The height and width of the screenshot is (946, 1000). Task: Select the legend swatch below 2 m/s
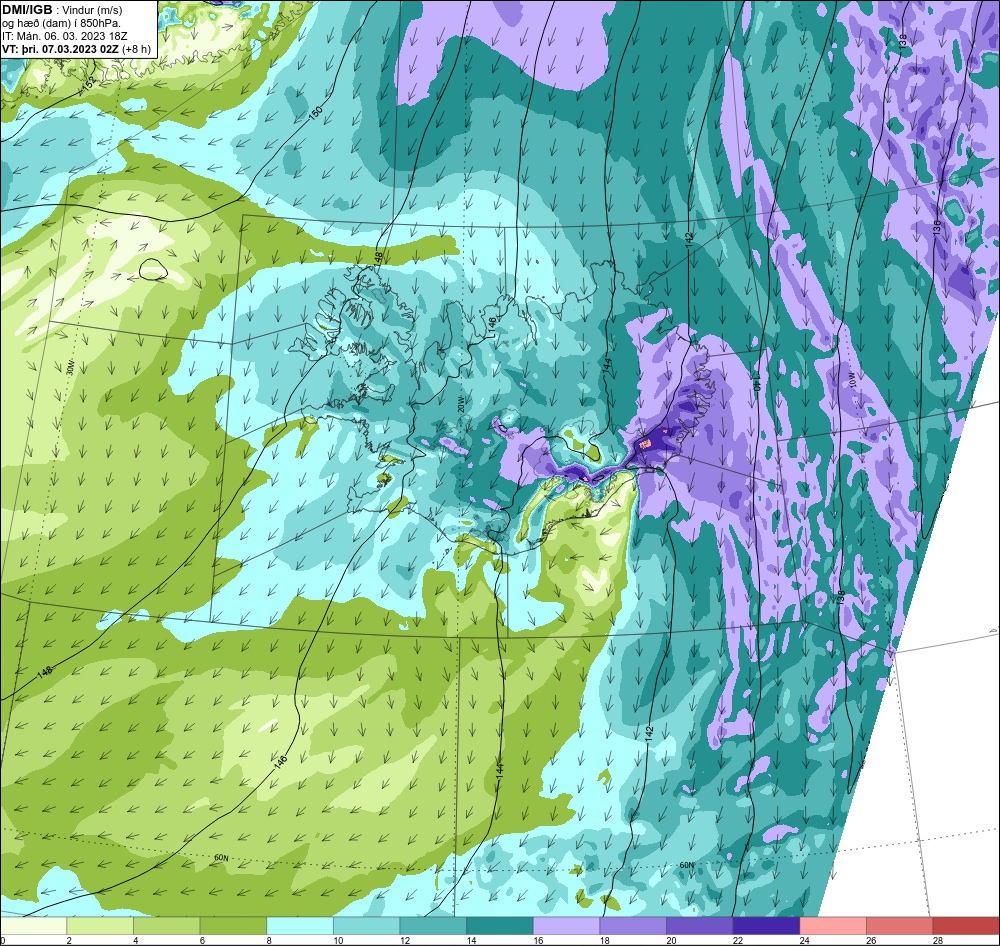(33, 925)
